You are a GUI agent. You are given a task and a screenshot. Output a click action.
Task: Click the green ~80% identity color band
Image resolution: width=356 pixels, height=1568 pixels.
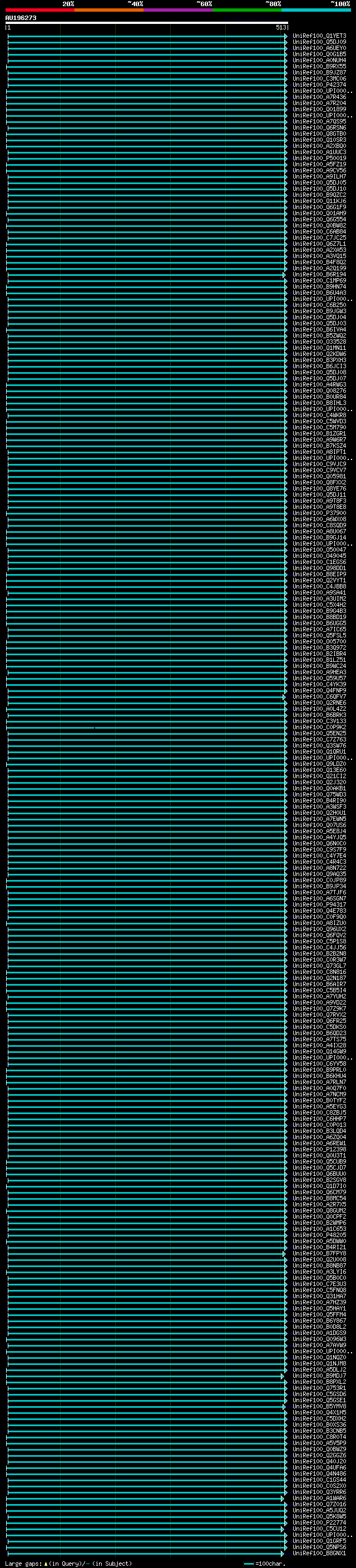pyautogui.click(x=247, y=10)
